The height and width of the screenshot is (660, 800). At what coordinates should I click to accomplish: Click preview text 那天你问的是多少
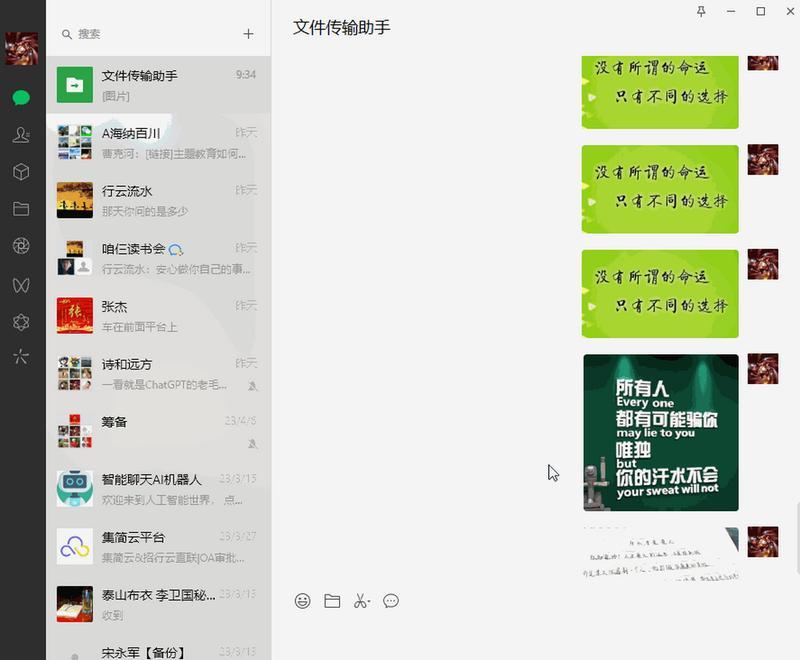pos(145,211)
